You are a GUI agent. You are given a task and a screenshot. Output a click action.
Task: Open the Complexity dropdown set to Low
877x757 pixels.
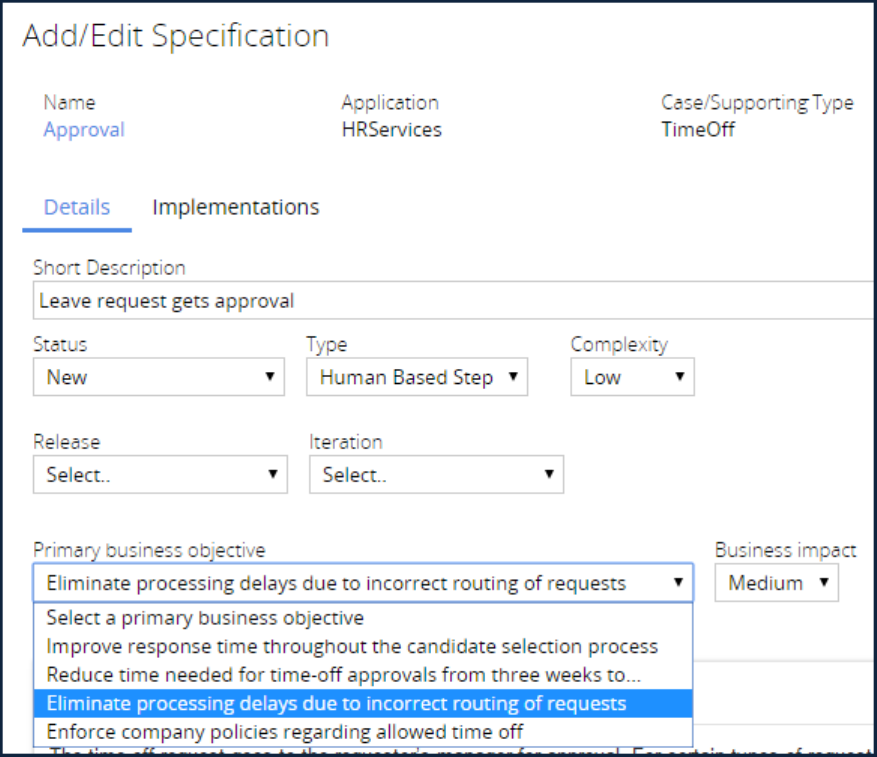[x=632, y=378]
